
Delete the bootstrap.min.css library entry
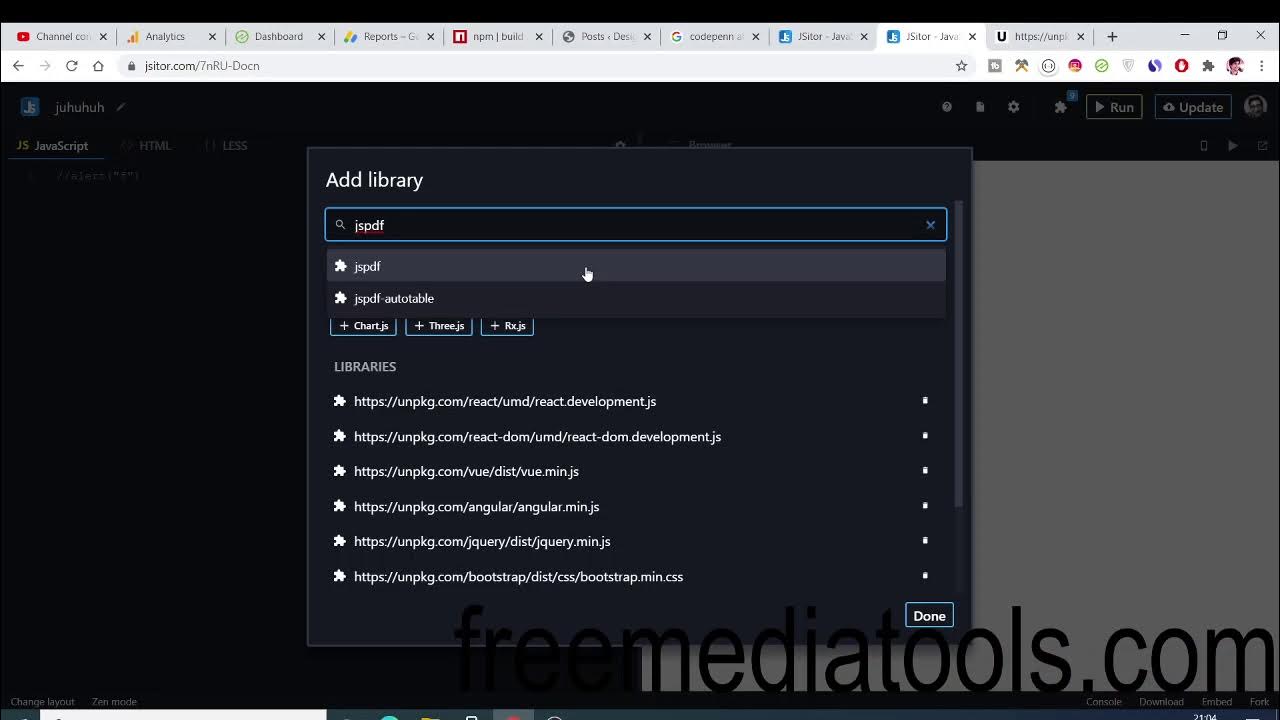(925, 576)
